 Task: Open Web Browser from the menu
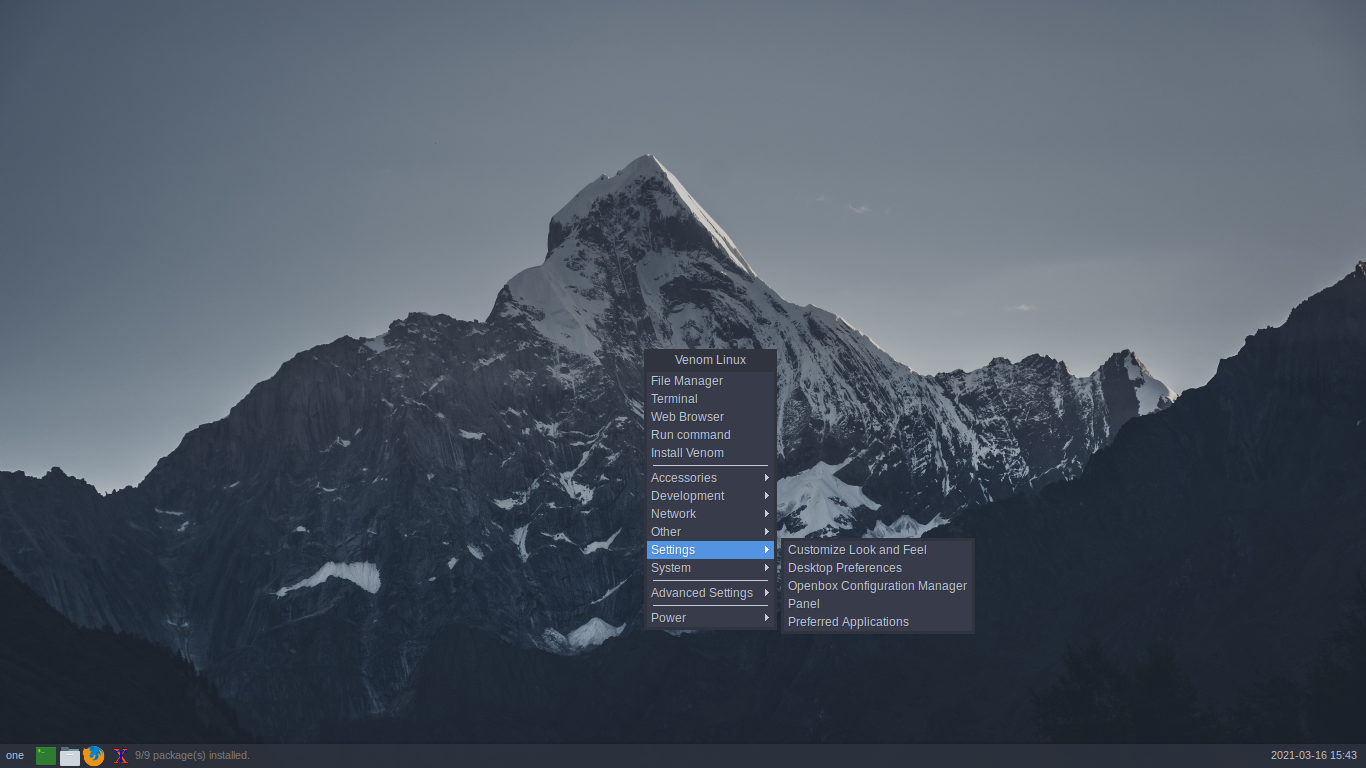click(x=710, y=417)
